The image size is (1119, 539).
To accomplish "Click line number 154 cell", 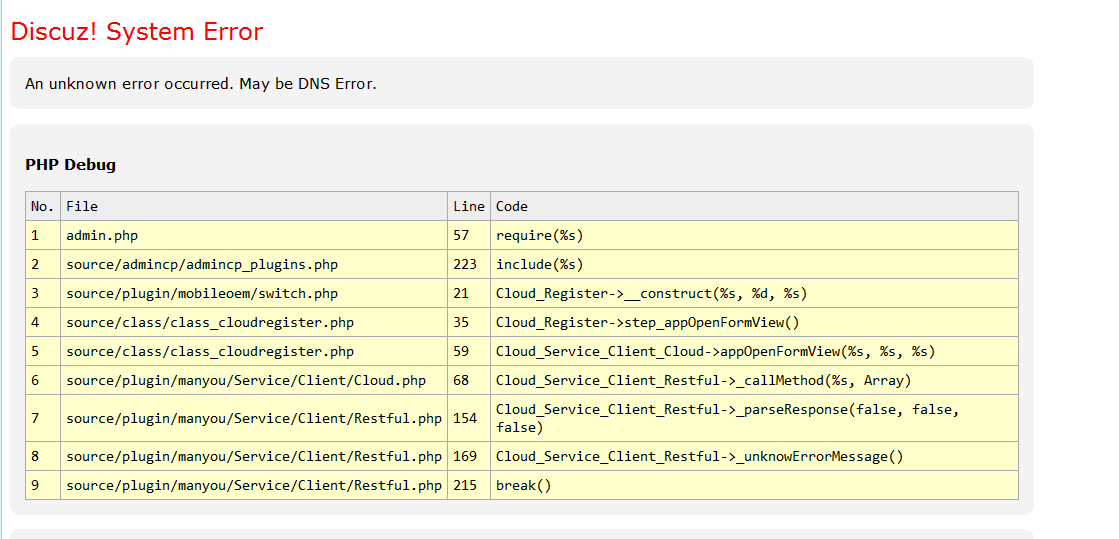I will pos(469,418).
